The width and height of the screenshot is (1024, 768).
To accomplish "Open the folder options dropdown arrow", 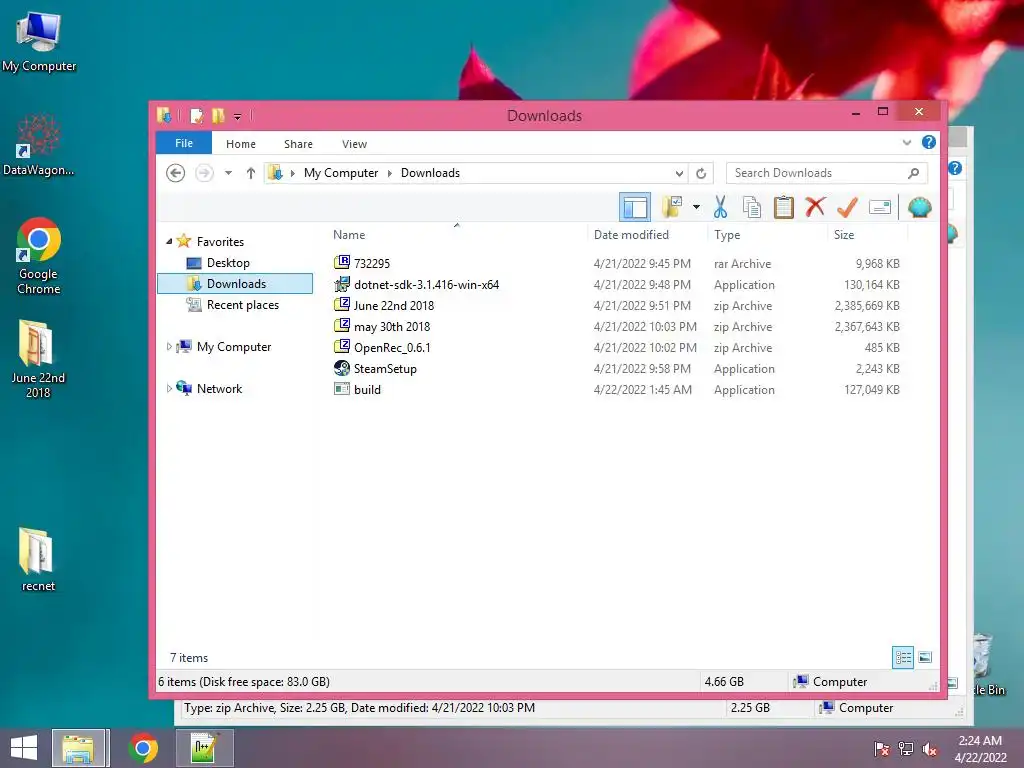I will click(696, 208).
